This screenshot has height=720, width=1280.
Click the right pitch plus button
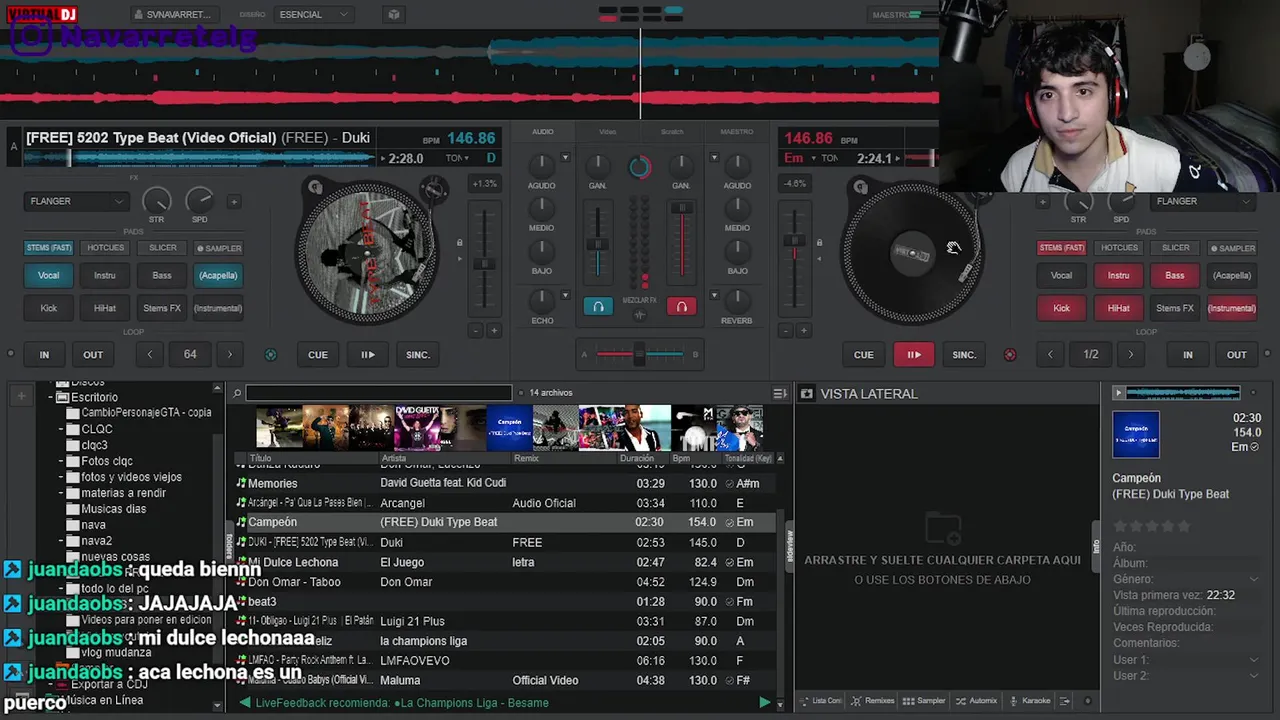click(805, 330)
